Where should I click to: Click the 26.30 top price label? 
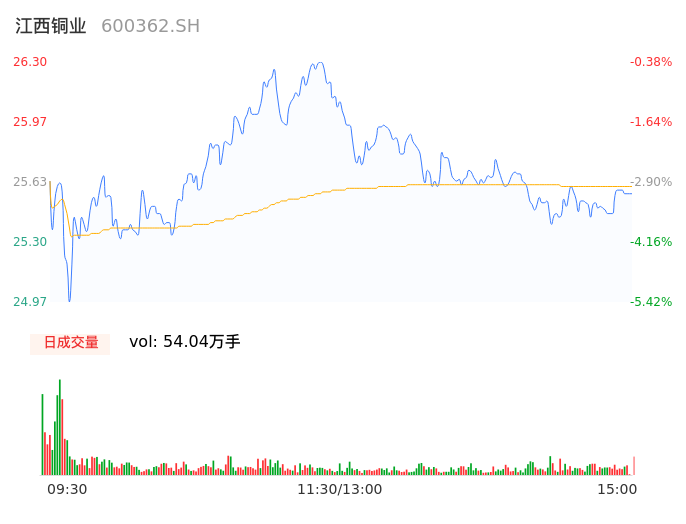[30, 62]
